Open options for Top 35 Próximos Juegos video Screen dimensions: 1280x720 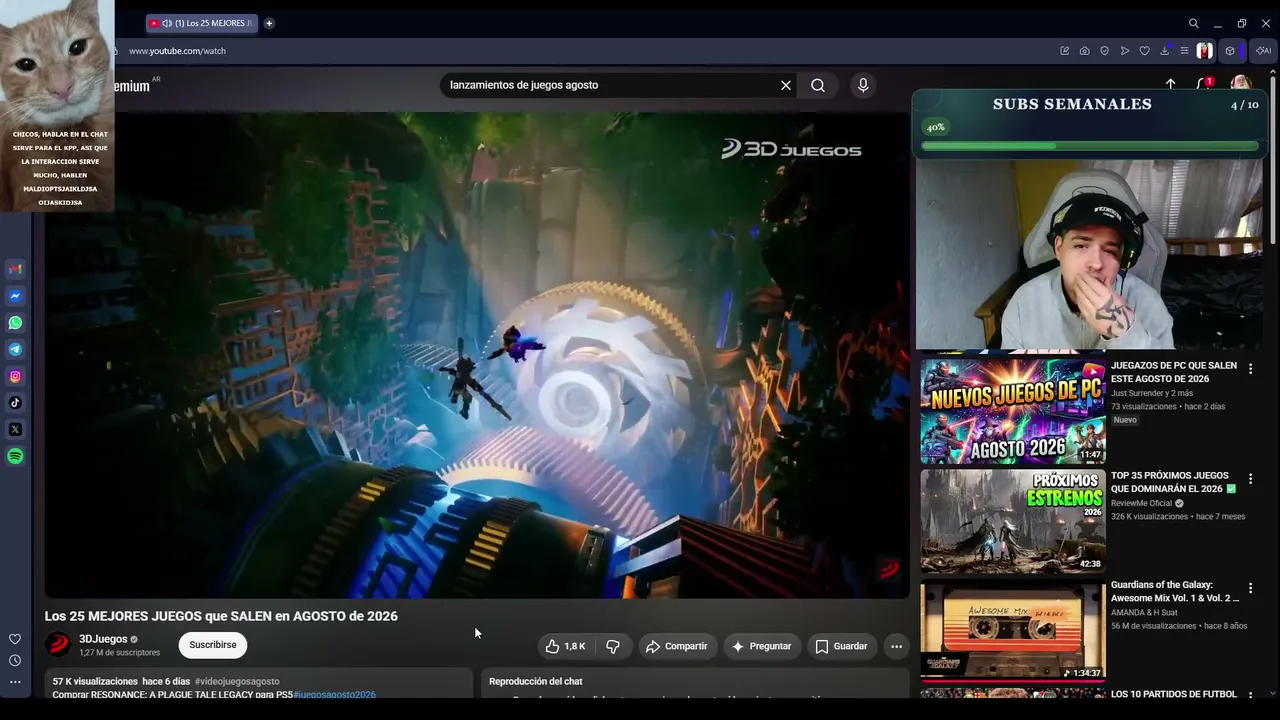1250,479
